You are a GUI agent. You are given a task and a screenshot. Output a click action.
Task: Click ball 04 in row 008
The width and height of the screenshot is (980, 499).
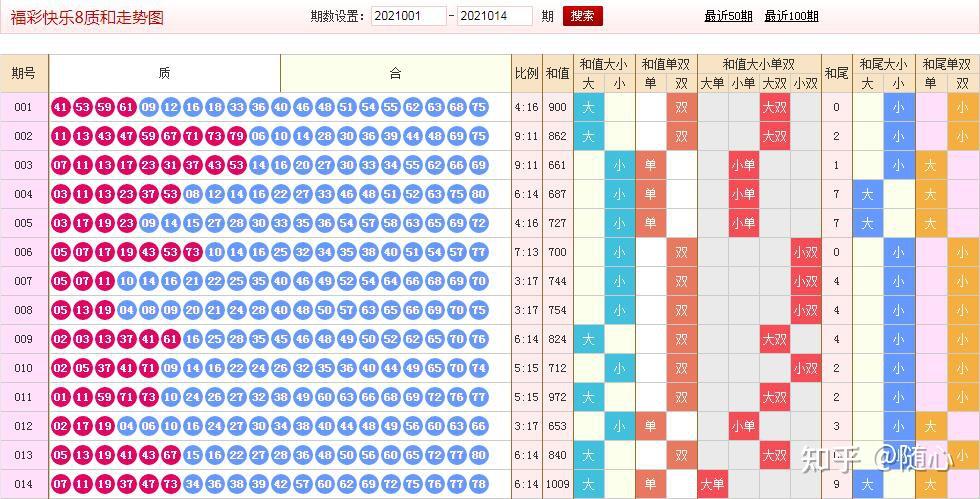[x=127, y=310]
